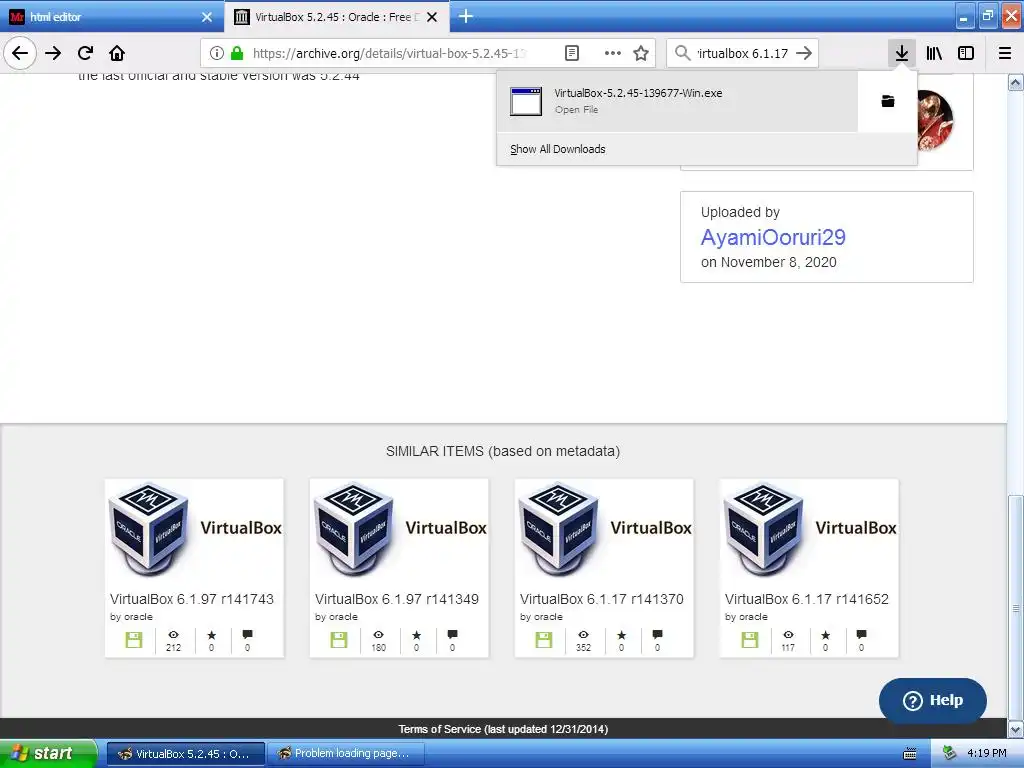Open a new browser tab
The width and height of the screenshot is (1024, 768).
coord(466,16)
